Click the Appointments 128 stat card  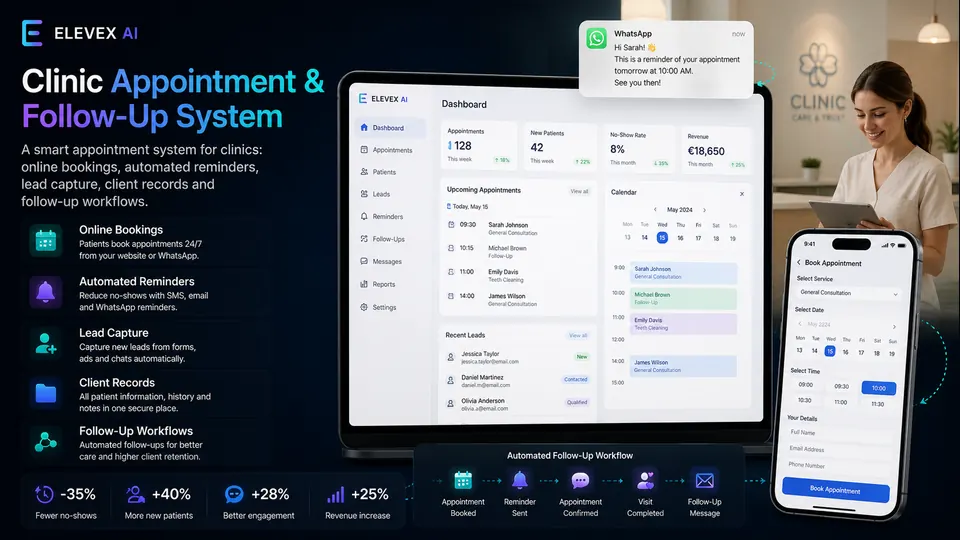(478, 146)
